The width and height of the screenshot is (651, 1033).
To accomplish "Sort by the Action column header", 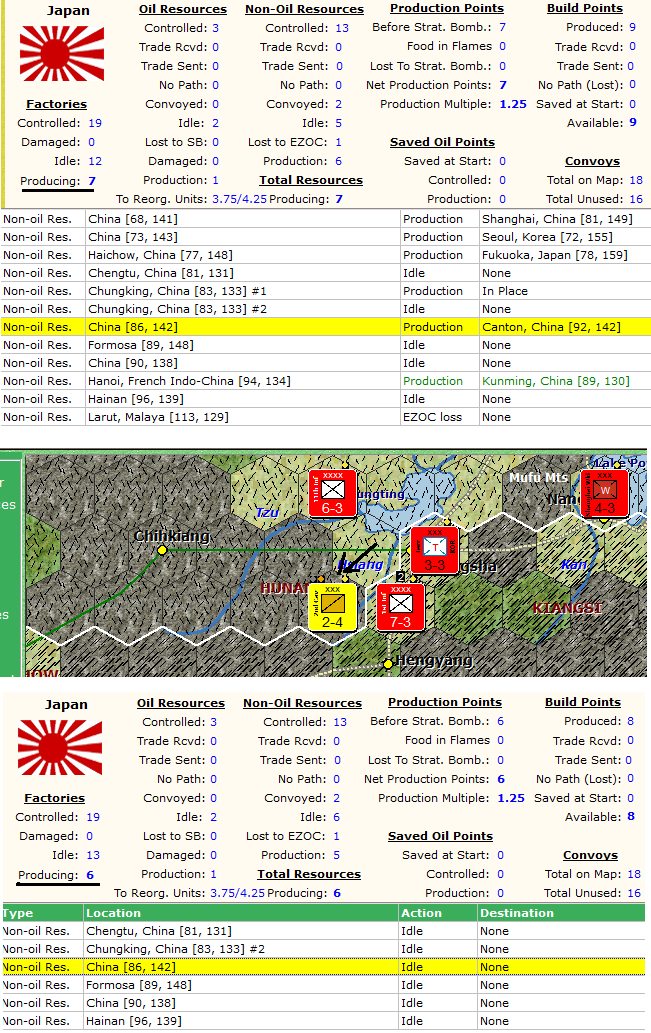I will point(438,913).
